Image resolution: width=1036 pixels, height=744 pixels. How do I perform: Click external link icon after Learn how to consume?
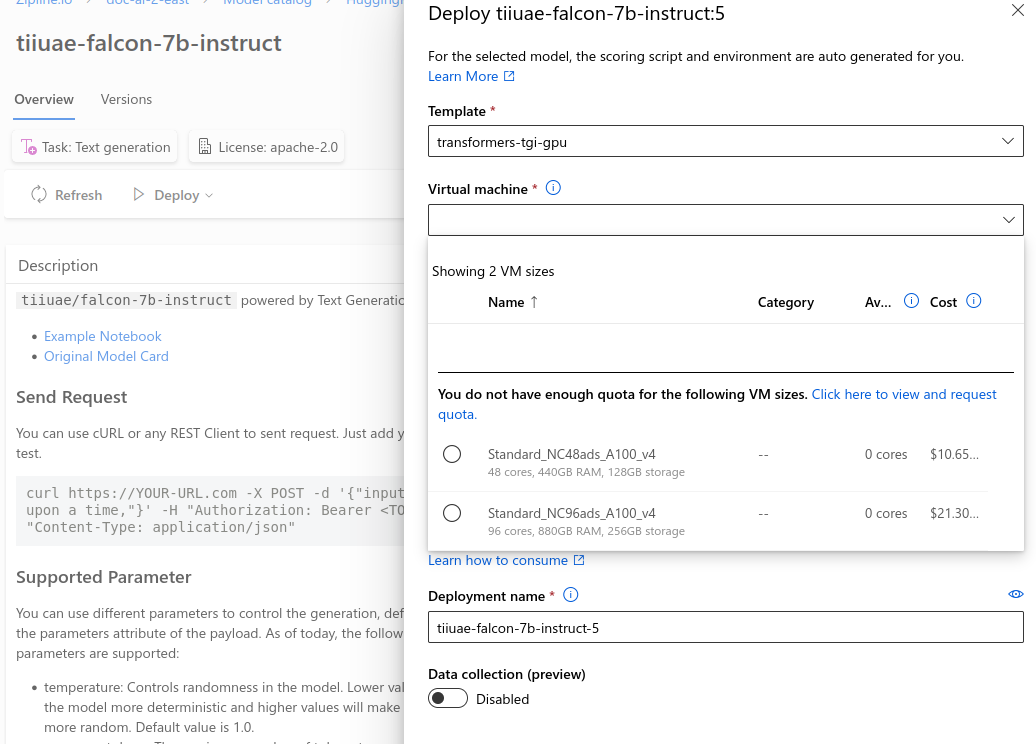pyautogui.click(x=579, y=560)
